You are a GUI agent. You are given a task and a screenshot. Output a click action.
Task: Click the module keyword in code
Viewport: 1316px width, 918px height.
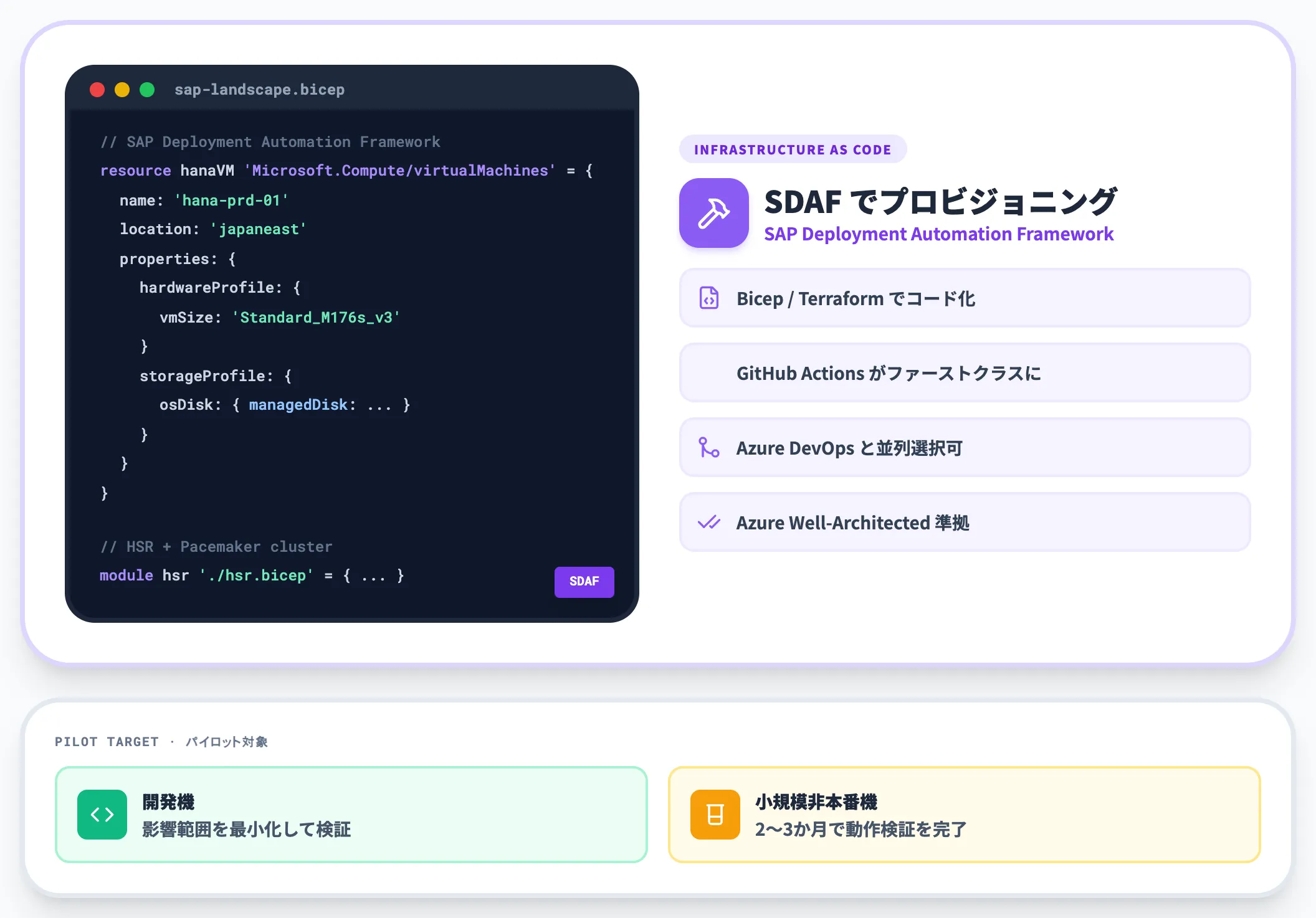pos(126,575)
